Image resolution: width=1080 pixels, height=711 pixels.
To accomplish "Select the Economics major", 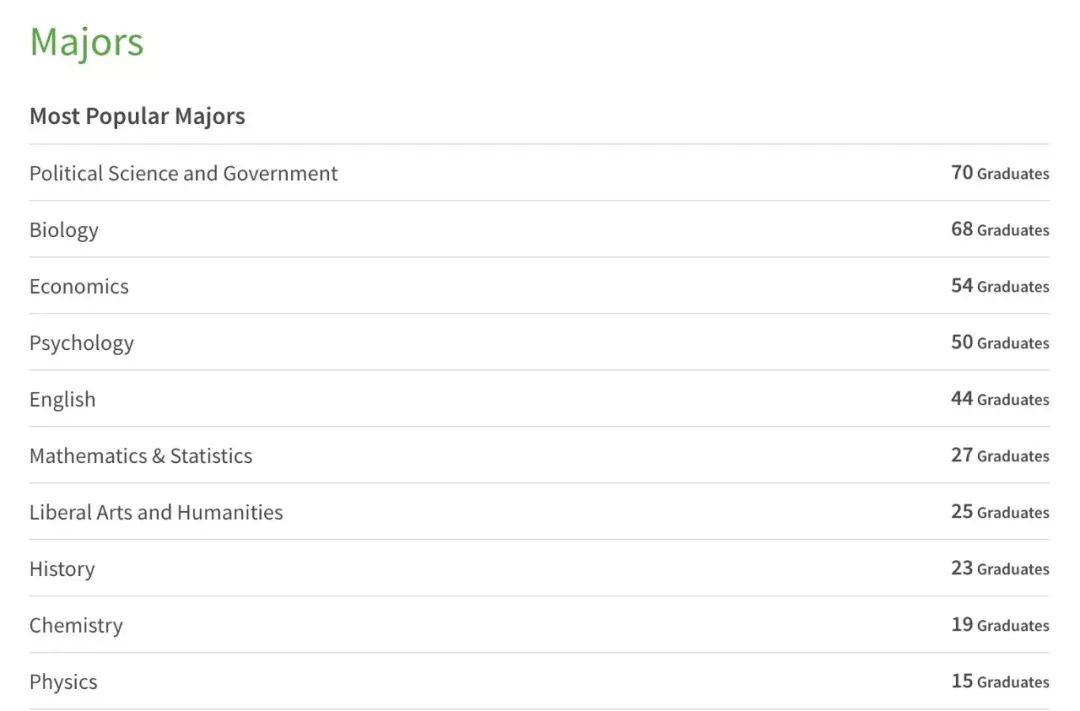I will coord(79,286).
